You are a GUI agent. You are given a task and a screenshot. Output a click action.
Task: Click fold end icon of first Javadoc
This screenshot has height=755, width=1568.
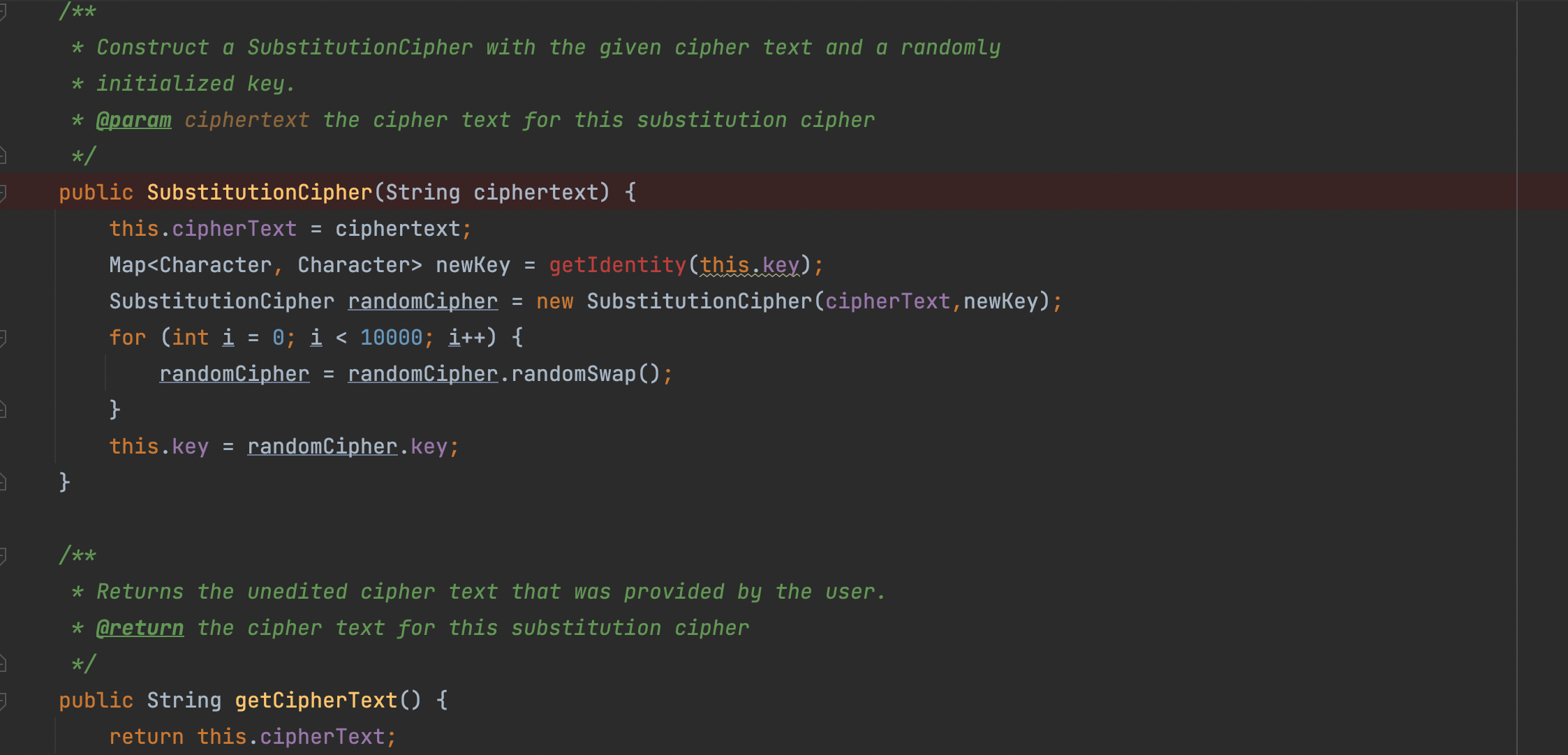3,155
